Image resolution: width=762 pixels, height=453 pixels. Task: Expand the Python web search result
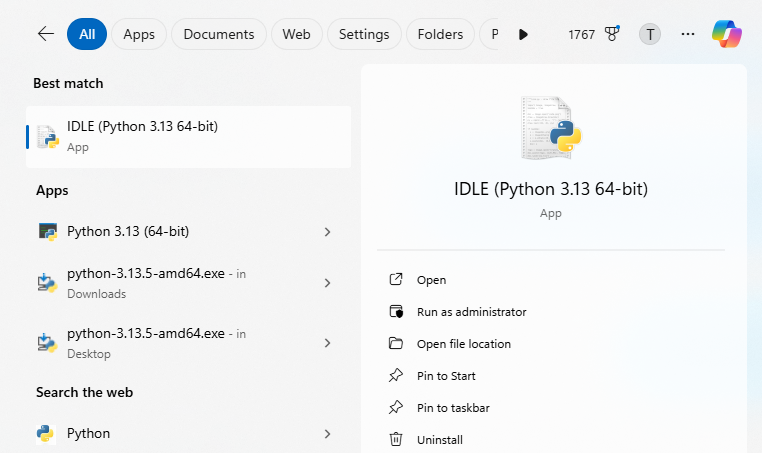coord(327,434)
